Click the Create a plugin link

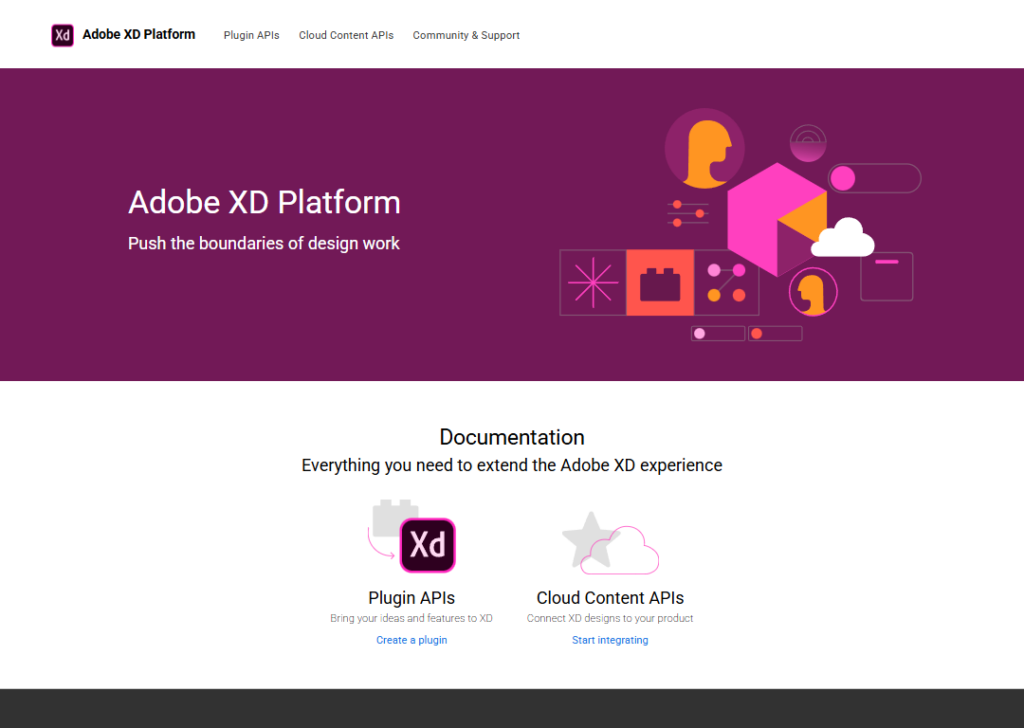click(x=411, y=639)
